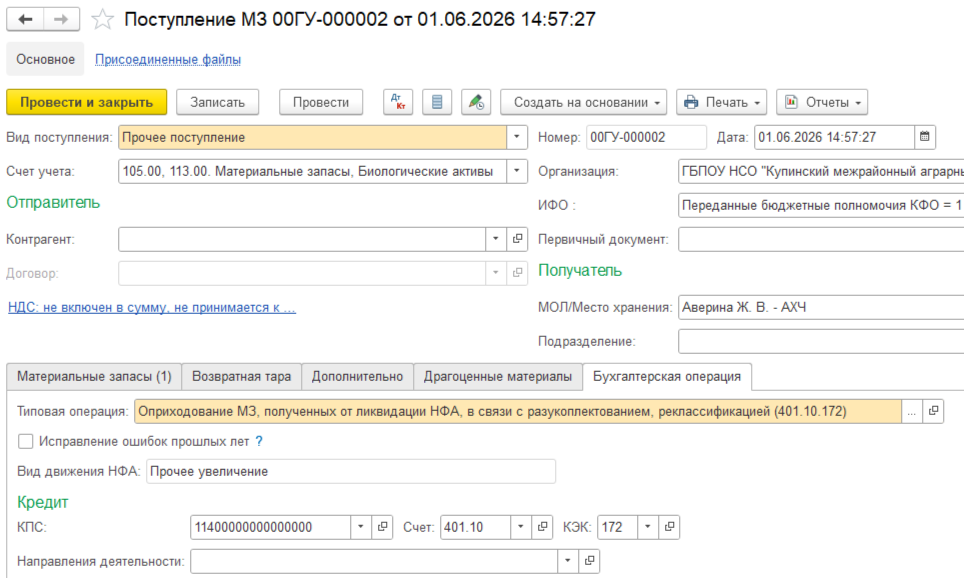
Task: Click the Записать button
Action: pos(218,102)
